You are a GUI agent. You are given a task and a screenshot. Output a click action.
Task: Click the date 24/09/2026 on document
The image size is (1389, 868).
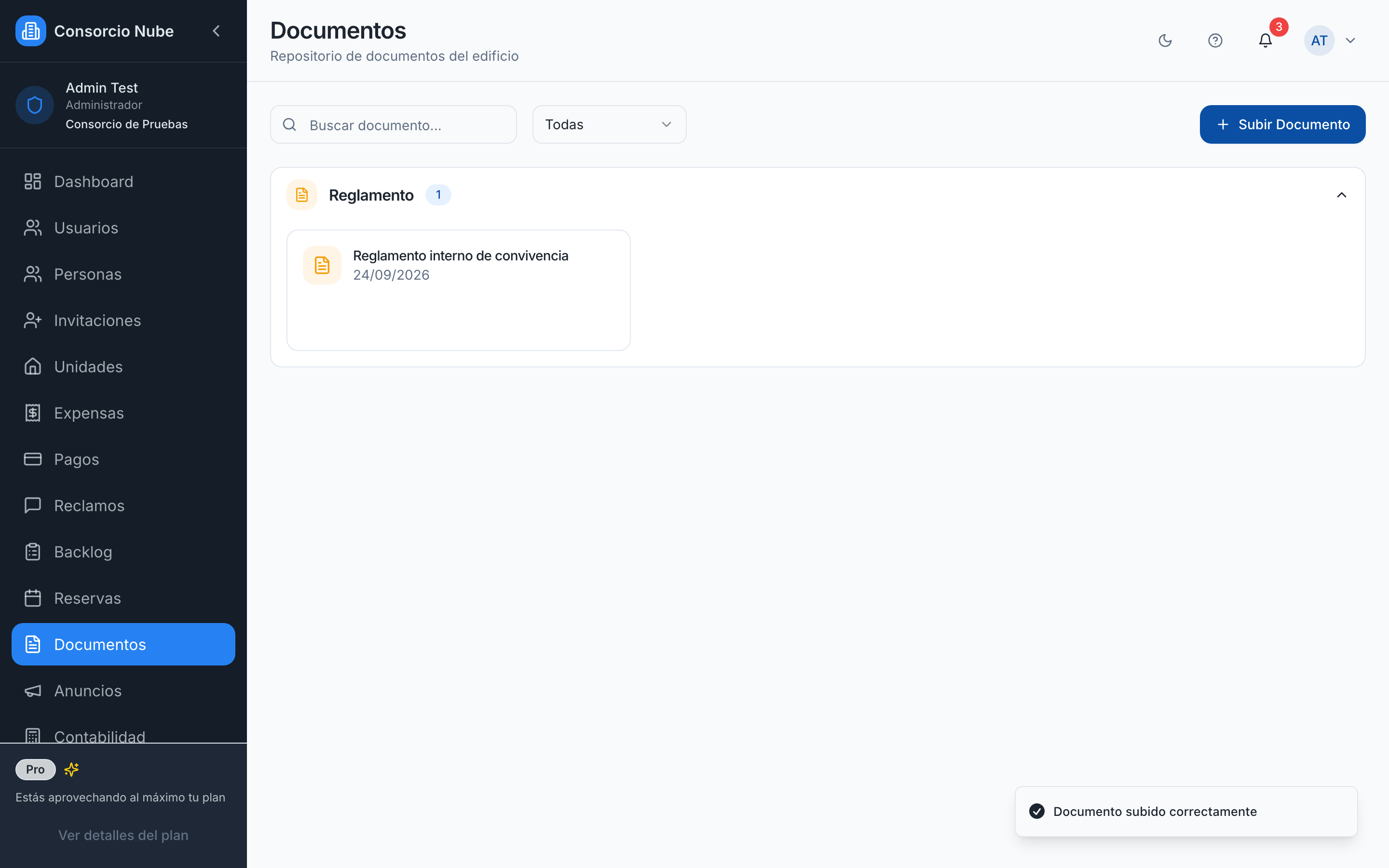point(391,275)
